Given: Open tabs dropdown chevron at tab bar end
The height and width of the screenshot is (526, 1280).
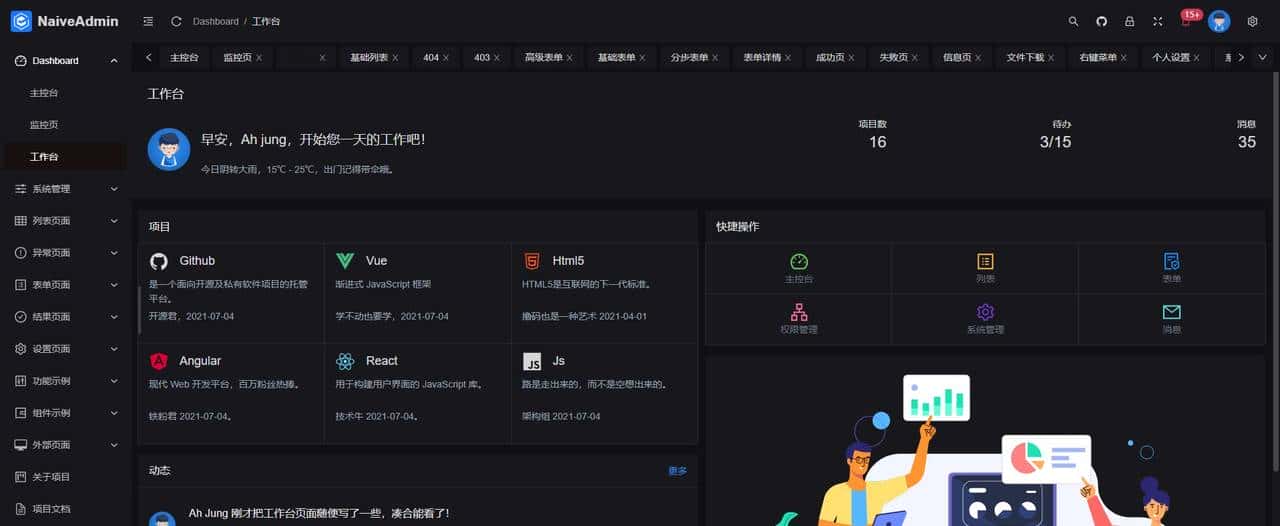Looking at the screenshot, I should tap(1262, 58).
